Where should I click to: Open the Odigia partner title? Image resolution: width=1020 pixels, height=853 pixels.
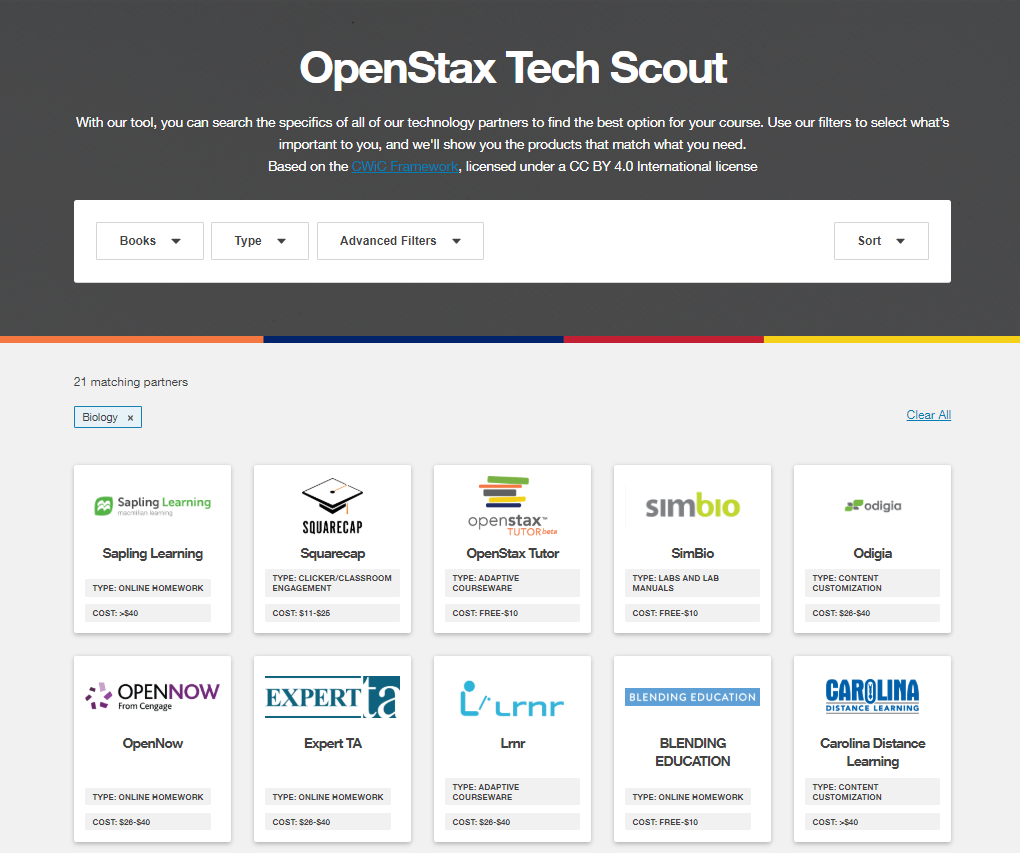[872, 553]
